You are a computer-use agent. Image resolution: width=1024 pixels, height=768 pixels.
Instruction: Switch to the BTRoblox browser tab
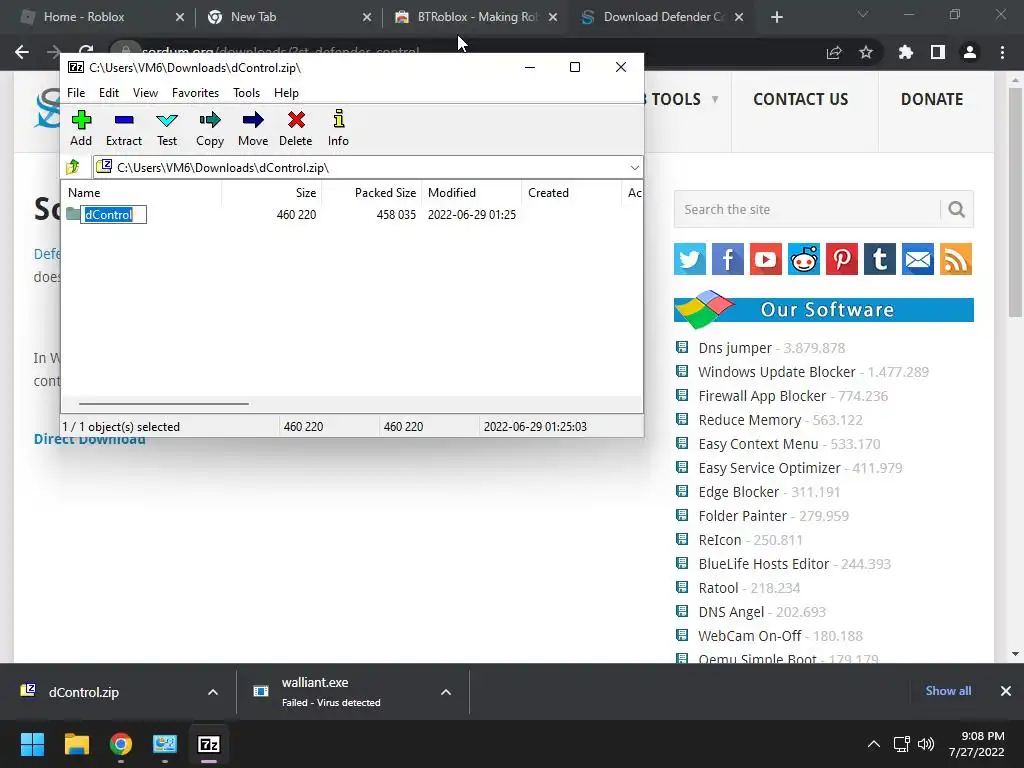[477, 17]
